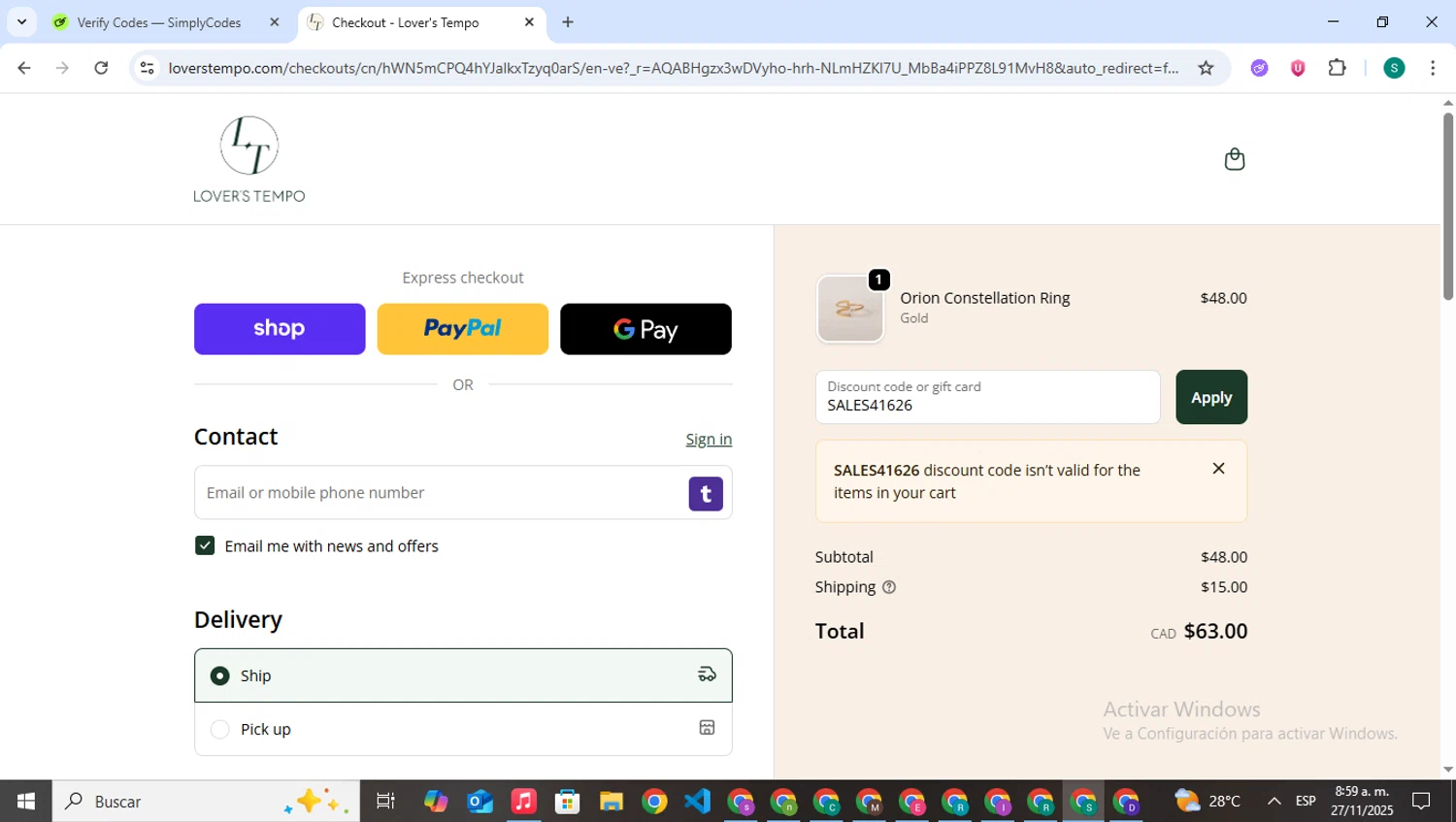Click the page vertical scrollbar thumb
The height and width of the screenshot is (822, 1456).
tap(1447, 207)
